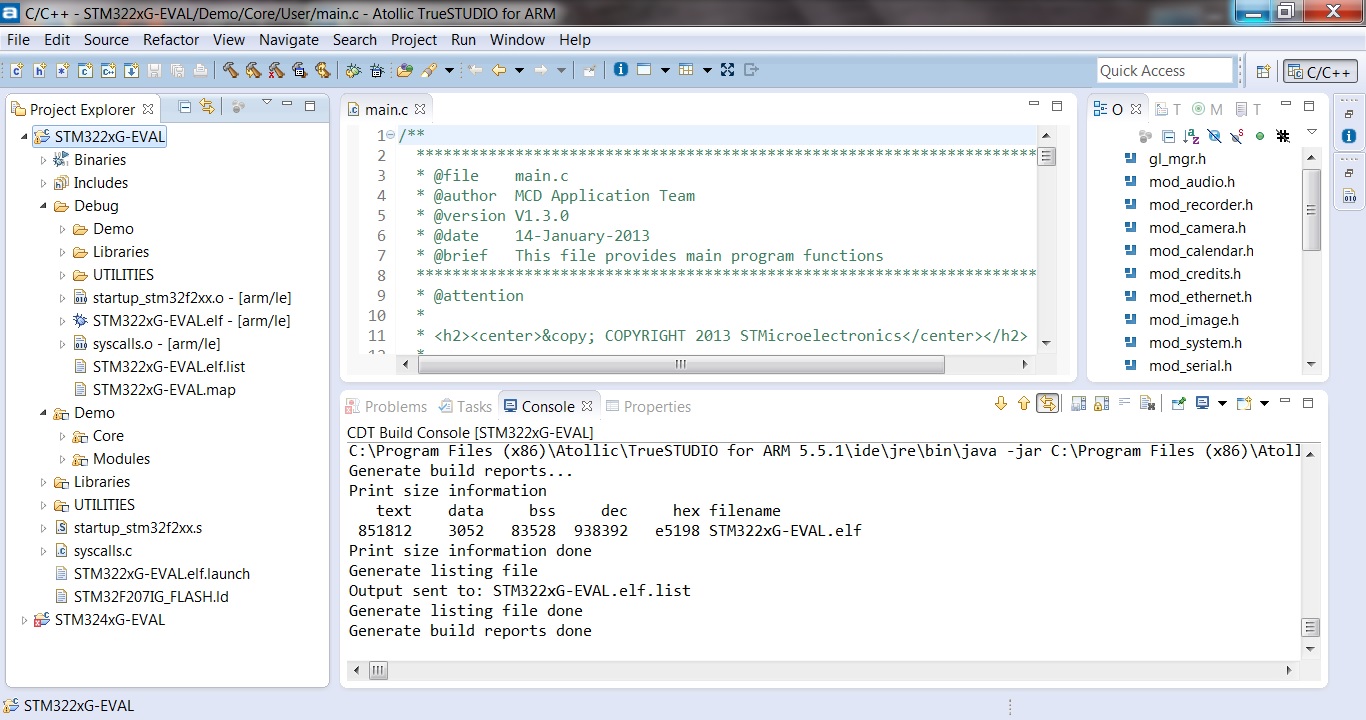This screenshot has width=1366, height=720.
Task: Switch to the Tasks tab
Action: pos(465,406)
